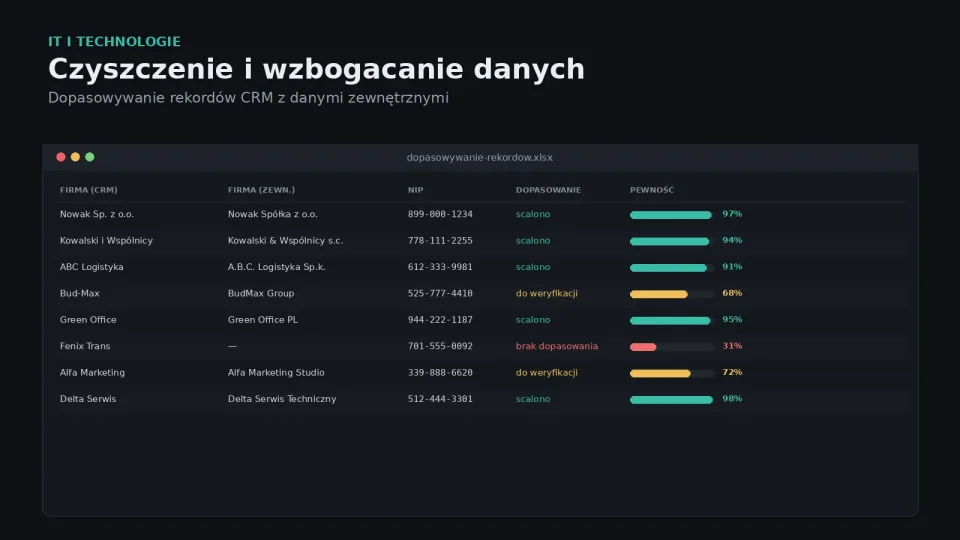Select the Green Office PL cell
Image resolution: width=960 pixels, height=540 pixels.
tap(263, 320)
